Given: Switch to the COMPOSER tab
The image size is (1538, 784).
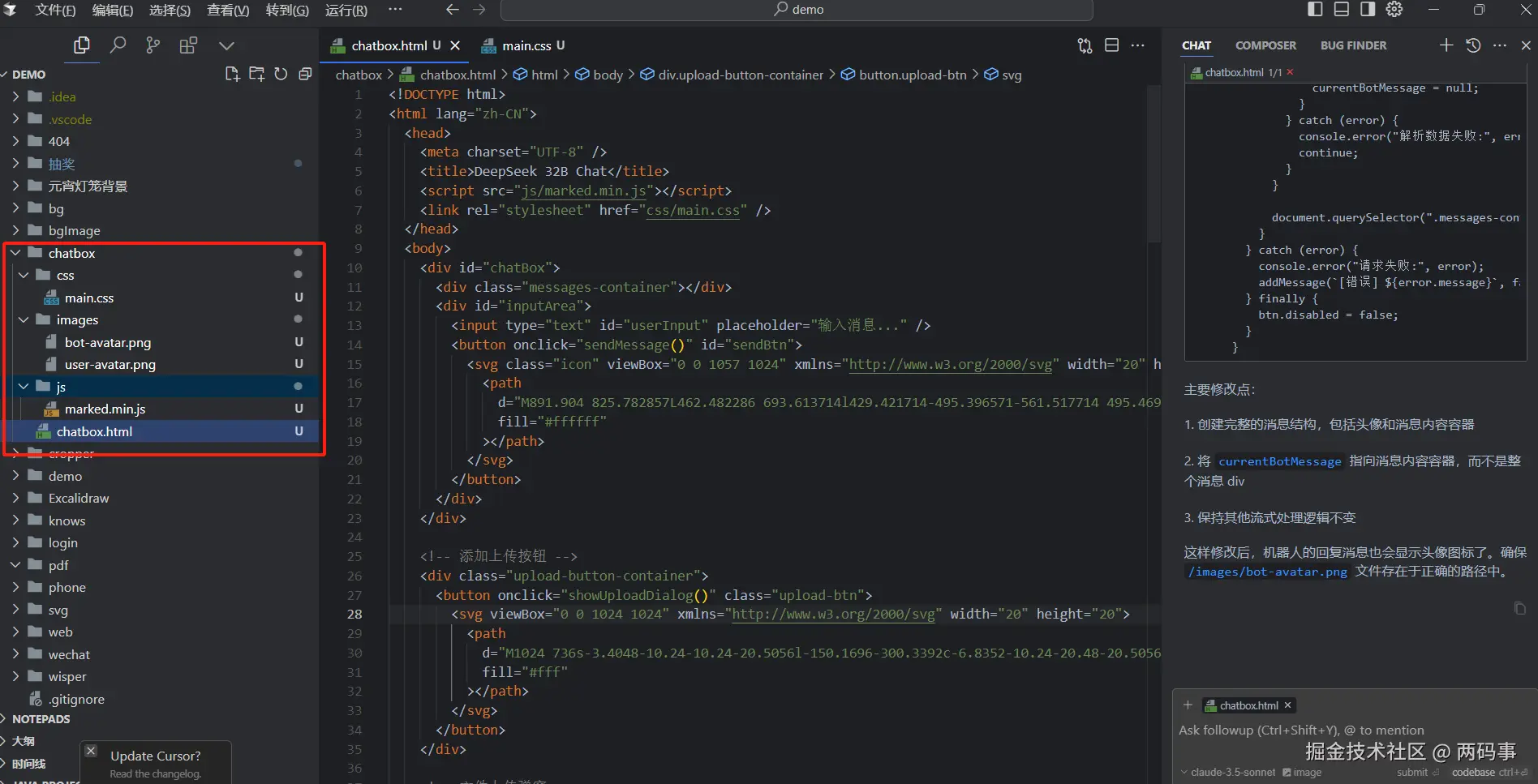Looking at the screenshot, I should point(1265,45).
